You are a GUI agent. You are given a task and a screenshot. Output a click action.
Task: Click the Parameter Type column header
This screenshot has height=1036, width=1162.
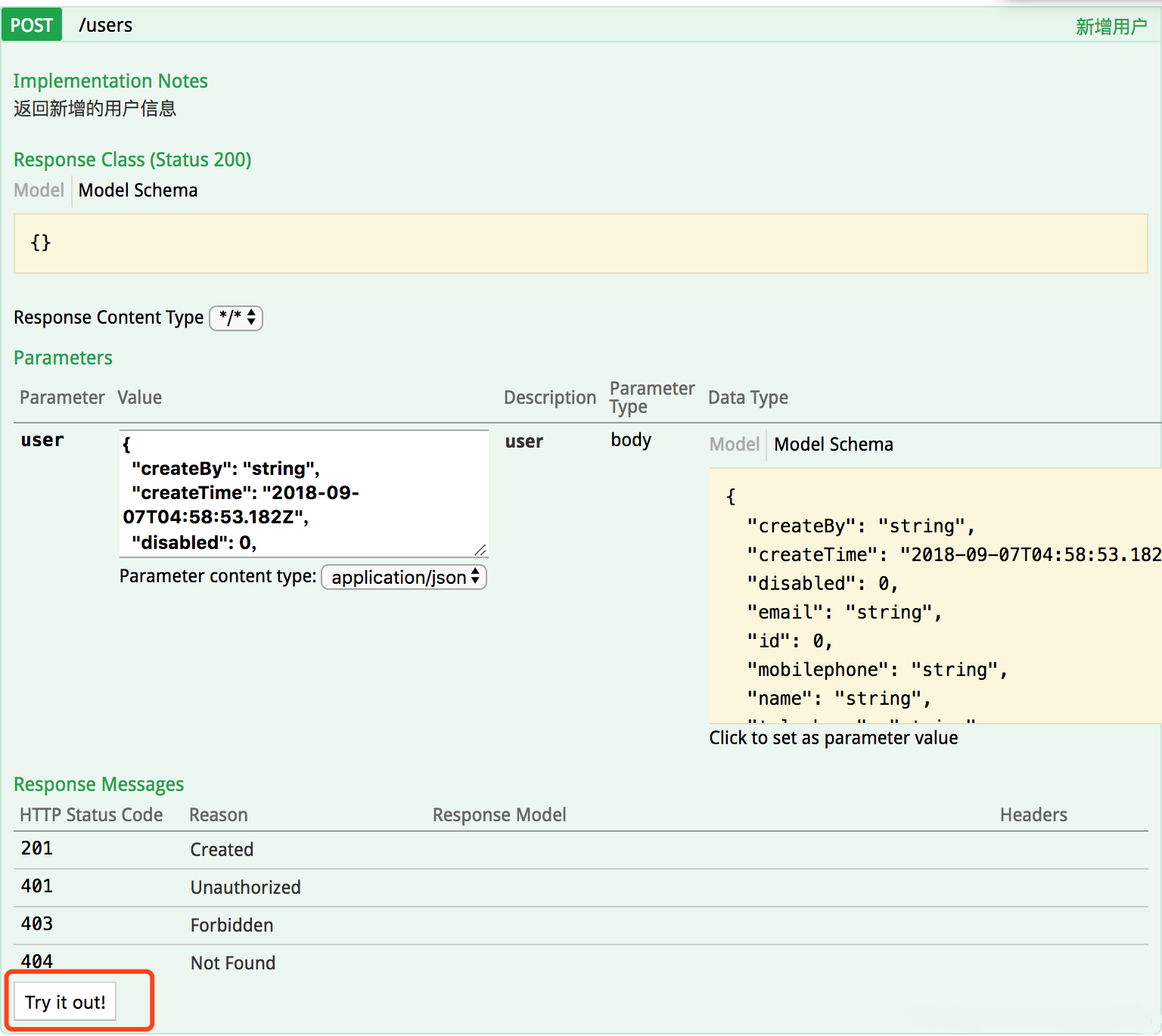[x=652, y=398]
